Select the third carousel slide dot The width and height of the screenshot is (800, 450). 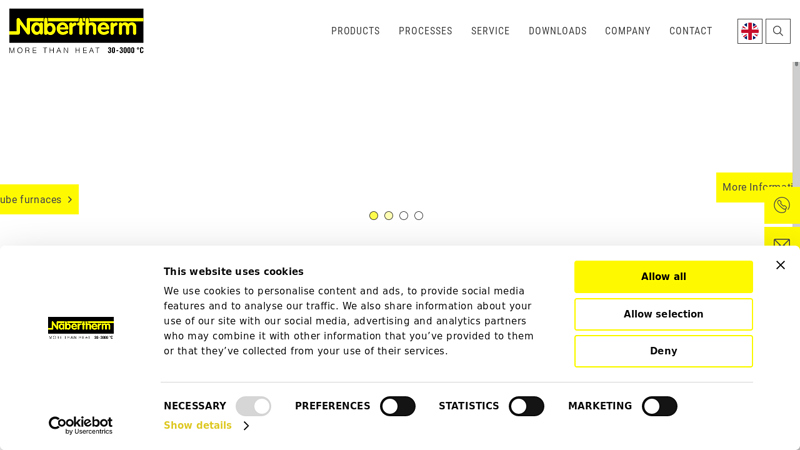pos(404,216)
